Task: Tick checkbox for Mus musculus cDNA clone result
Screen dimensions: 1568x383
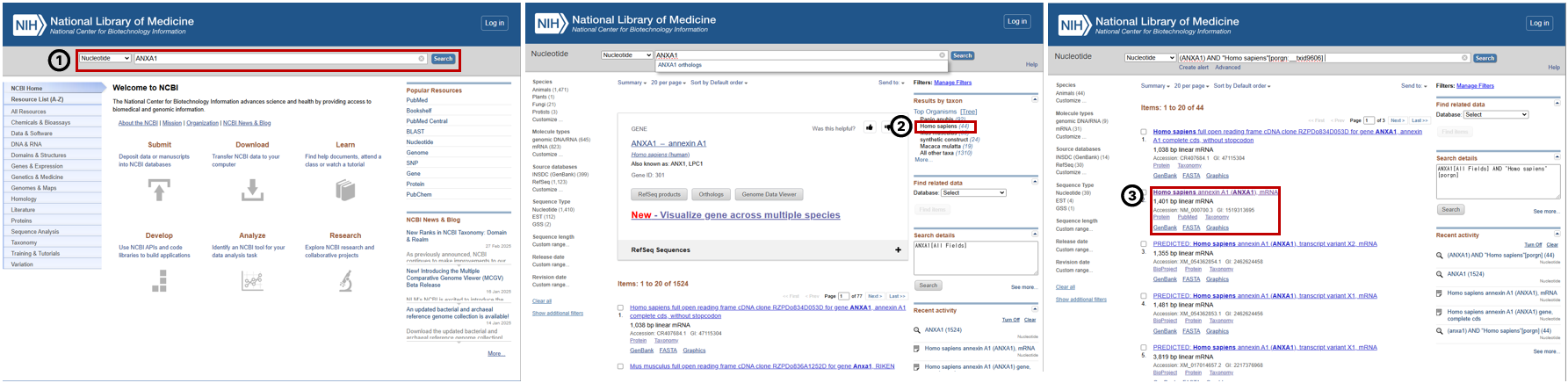Action: (x=620, y=366)
